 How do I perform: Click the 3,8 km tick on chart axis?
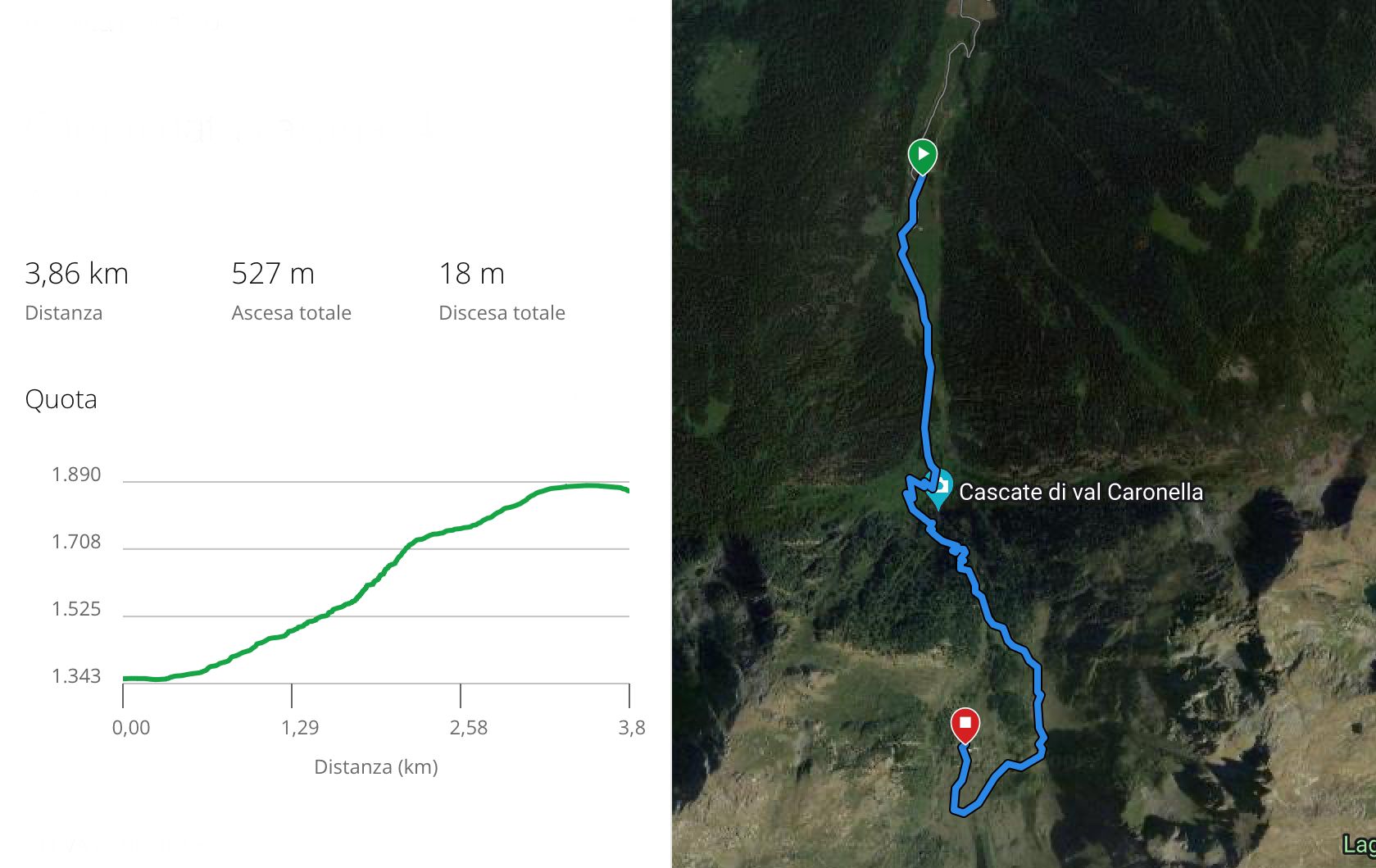click(x=632, y=728)
